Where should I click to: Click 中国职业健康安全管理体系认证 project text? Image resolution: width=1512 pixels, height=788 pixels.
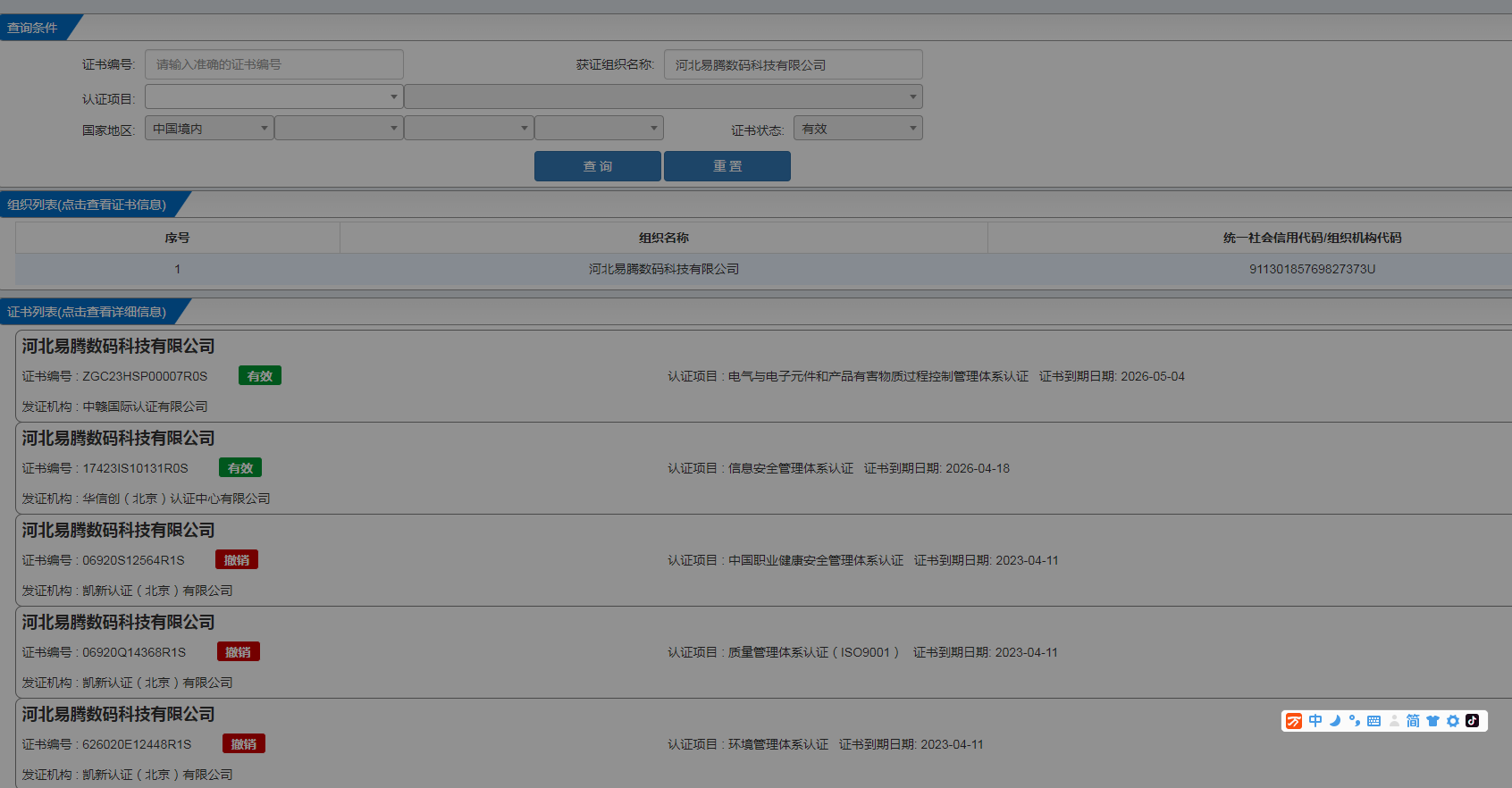[816, 560]
